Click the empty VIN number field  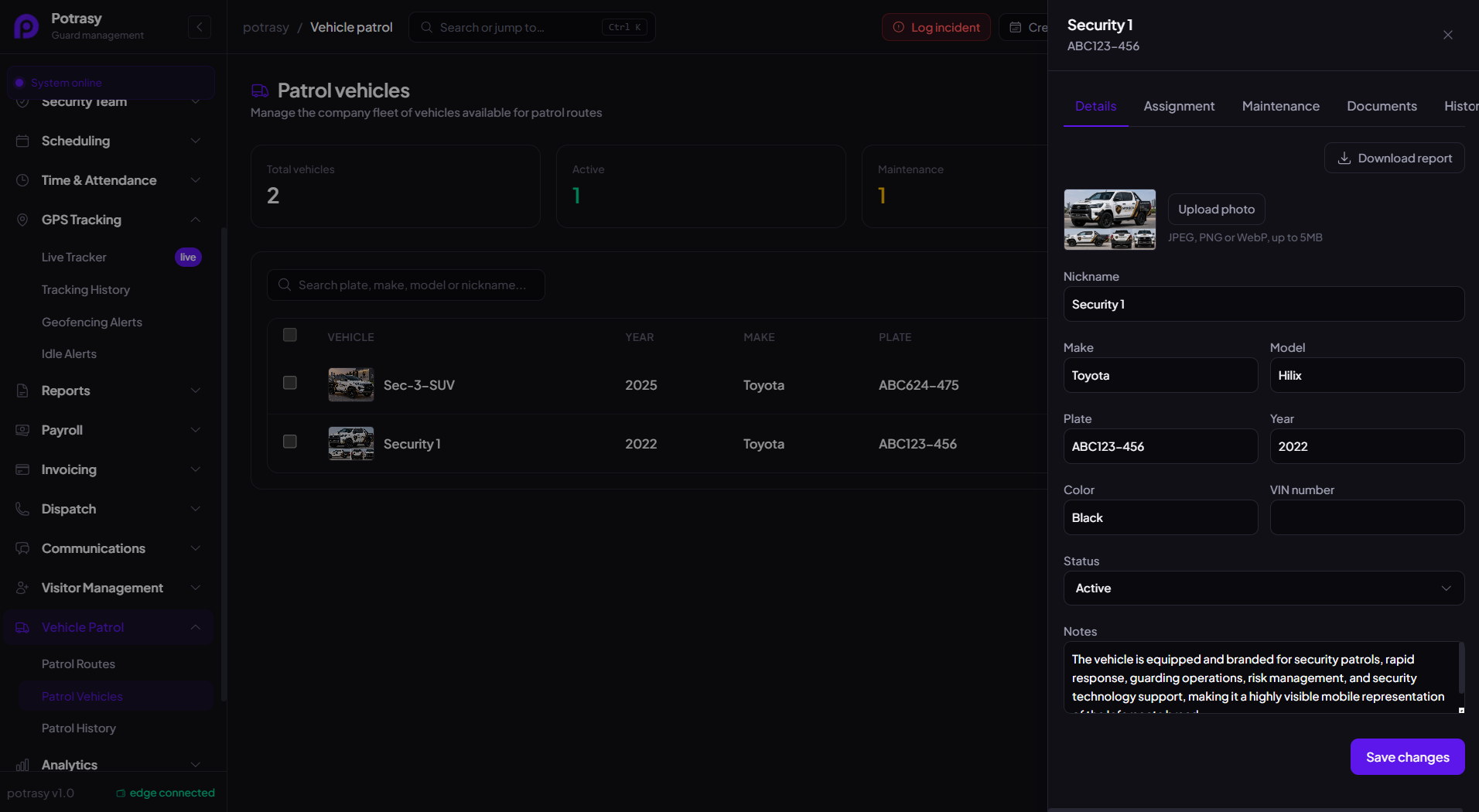click(x=1367, y=517)
